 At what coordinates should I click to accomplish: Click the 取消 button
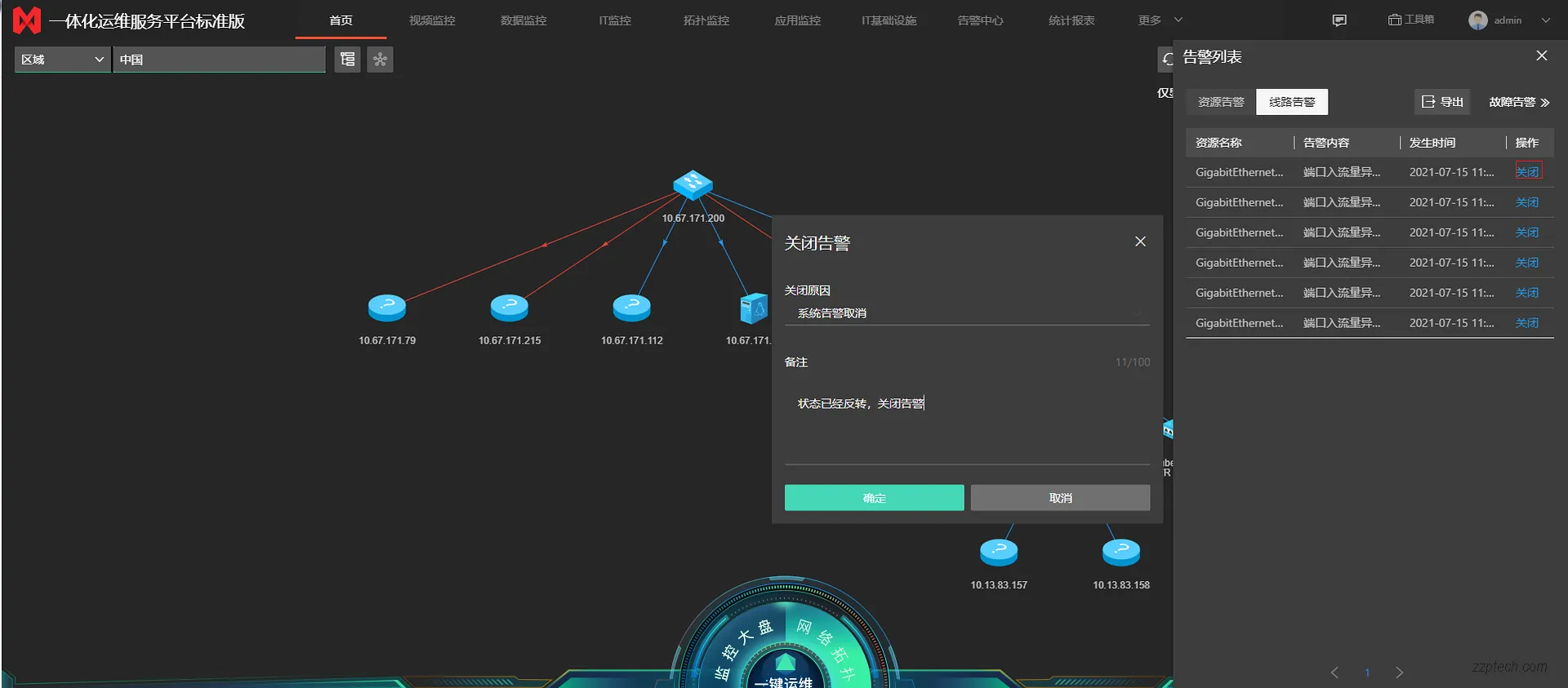pyautogui.click(x=1060, y=498)
